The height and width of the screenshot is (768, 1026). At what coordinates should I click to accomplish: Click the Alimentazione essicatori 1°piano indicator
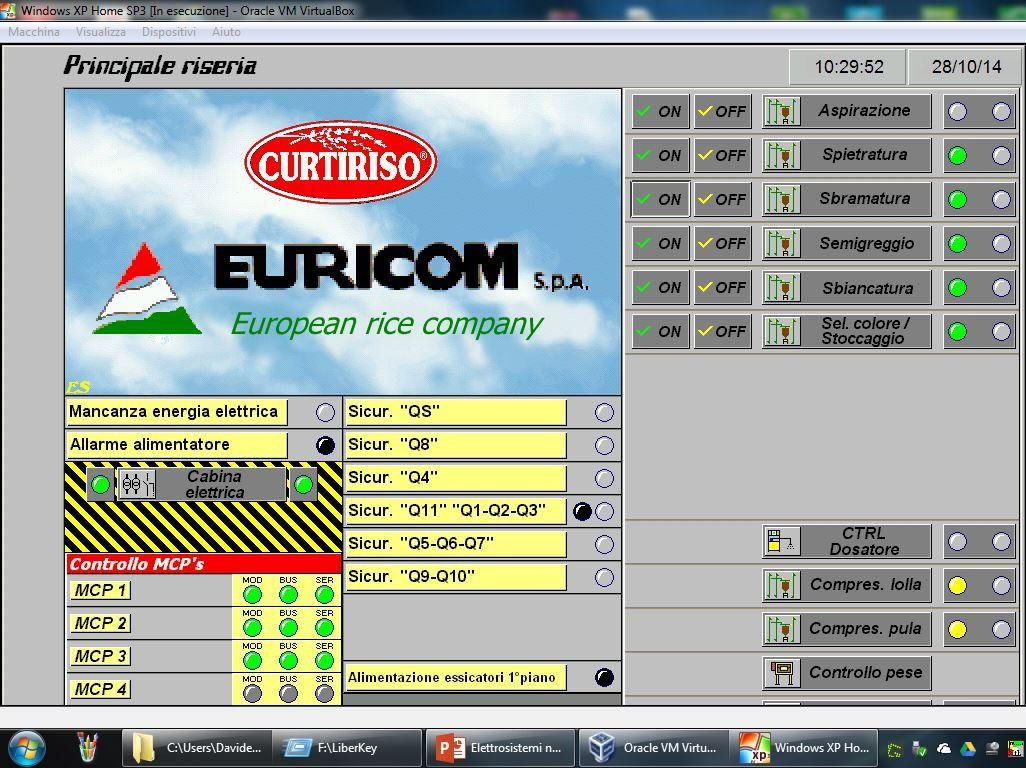click(x=604, y=677)
